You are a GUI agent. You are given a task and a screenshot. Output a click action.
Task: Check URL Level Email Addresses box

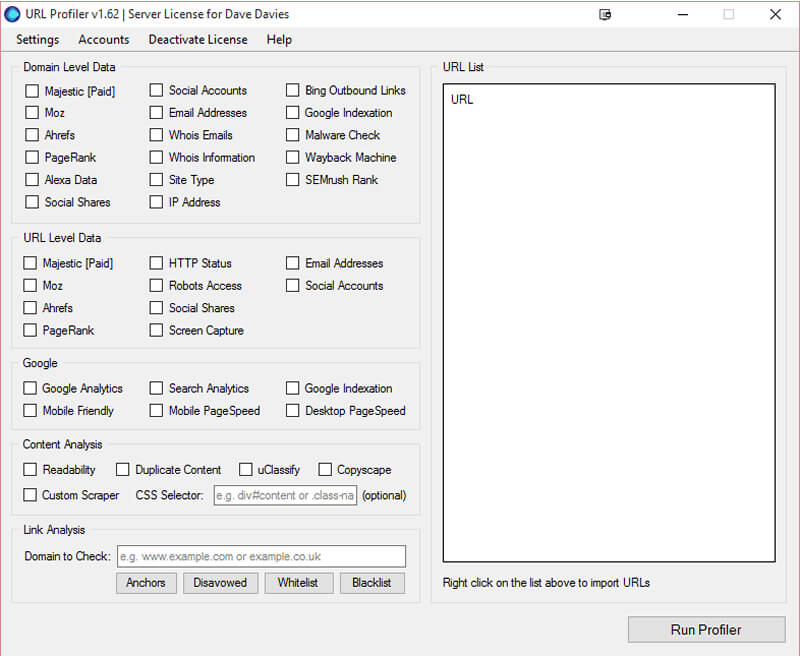[292, 263]
